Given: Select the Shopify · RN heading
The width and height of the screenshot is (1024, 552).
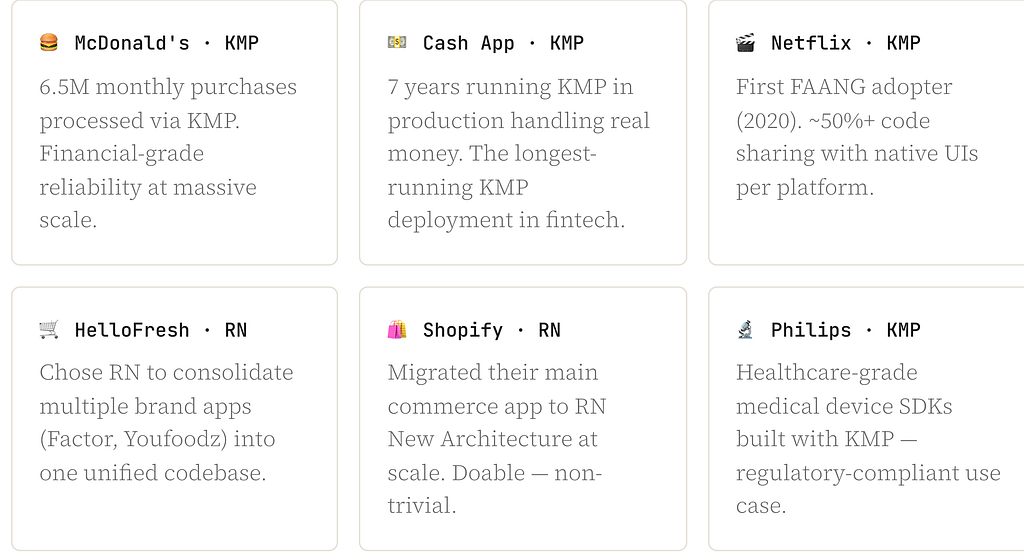Looking at the screenshot, I should point(492,330).
